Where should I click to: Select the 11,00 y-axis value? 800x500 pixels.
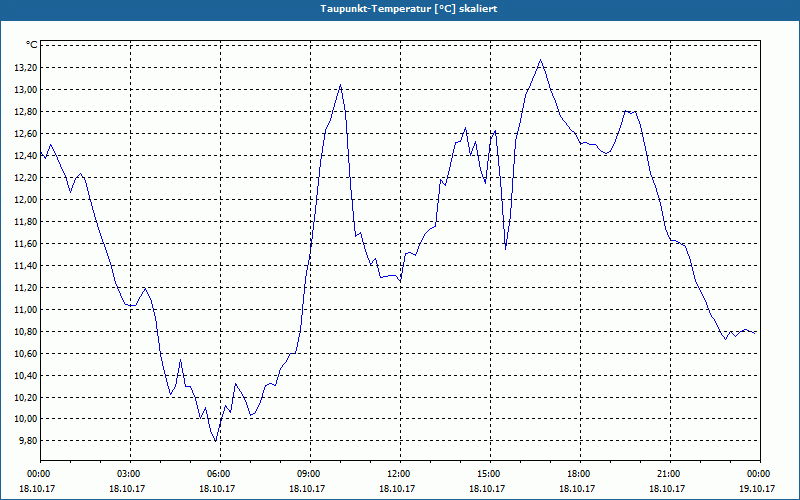click(28, 309)
